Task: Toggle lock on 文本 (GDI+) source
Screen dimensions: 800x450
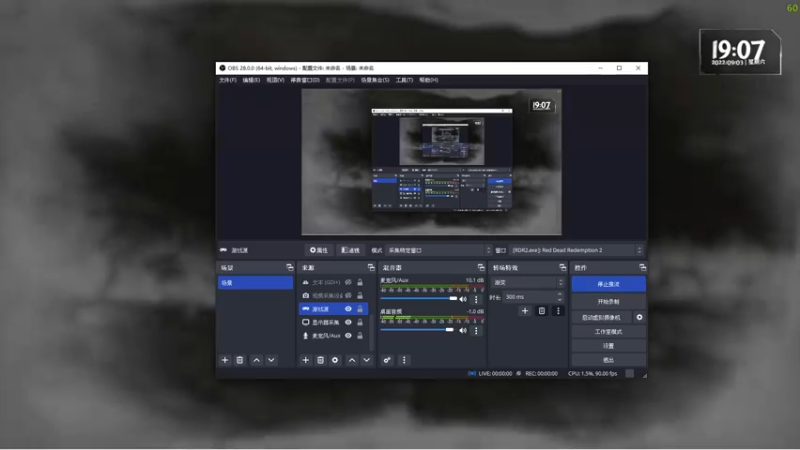Action: 360,282
